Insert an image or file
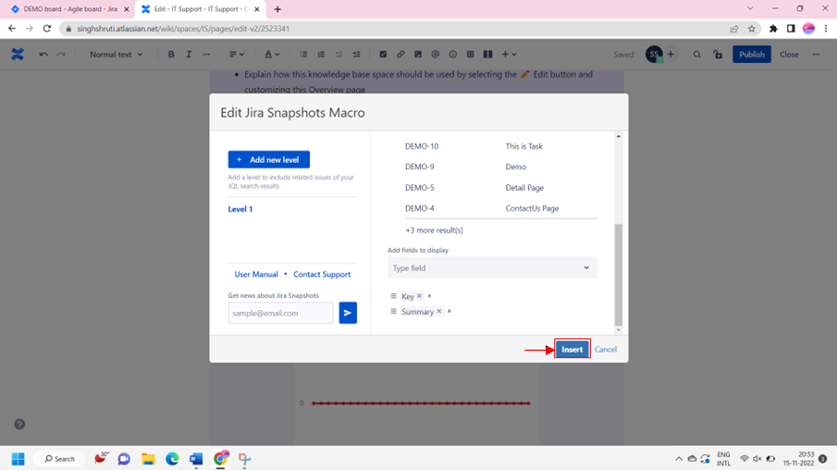 point(418,54)
